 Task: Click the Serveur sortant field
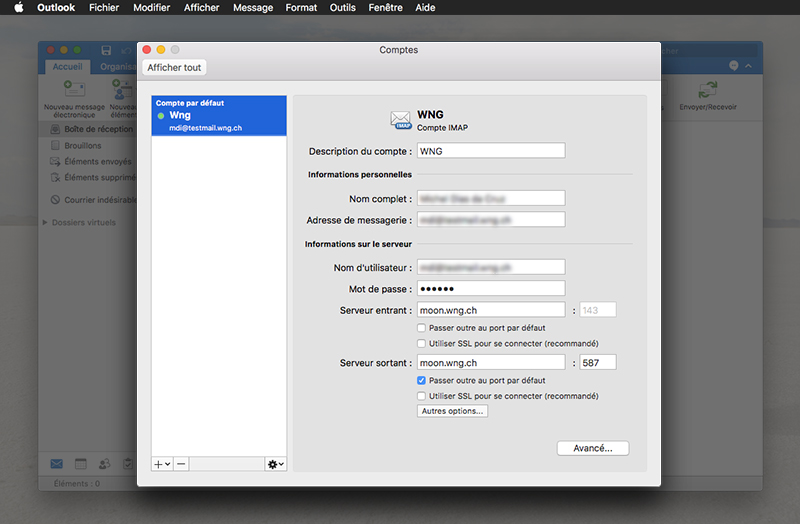point(491,363)
